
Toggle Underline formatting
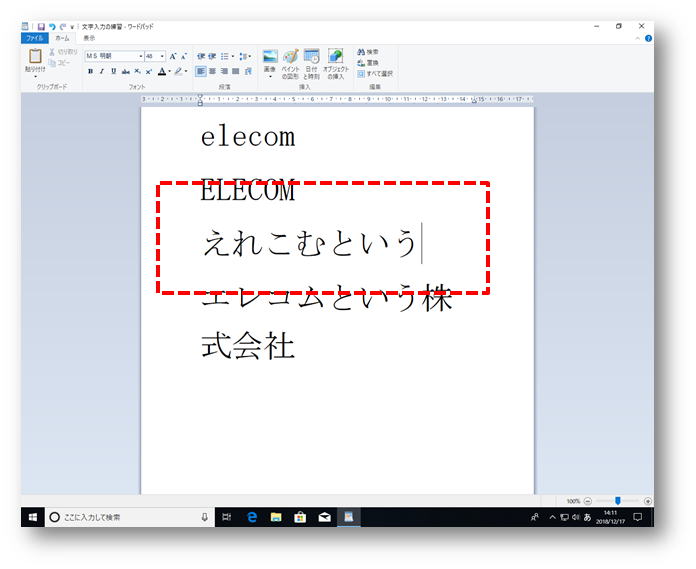(114, 71)
